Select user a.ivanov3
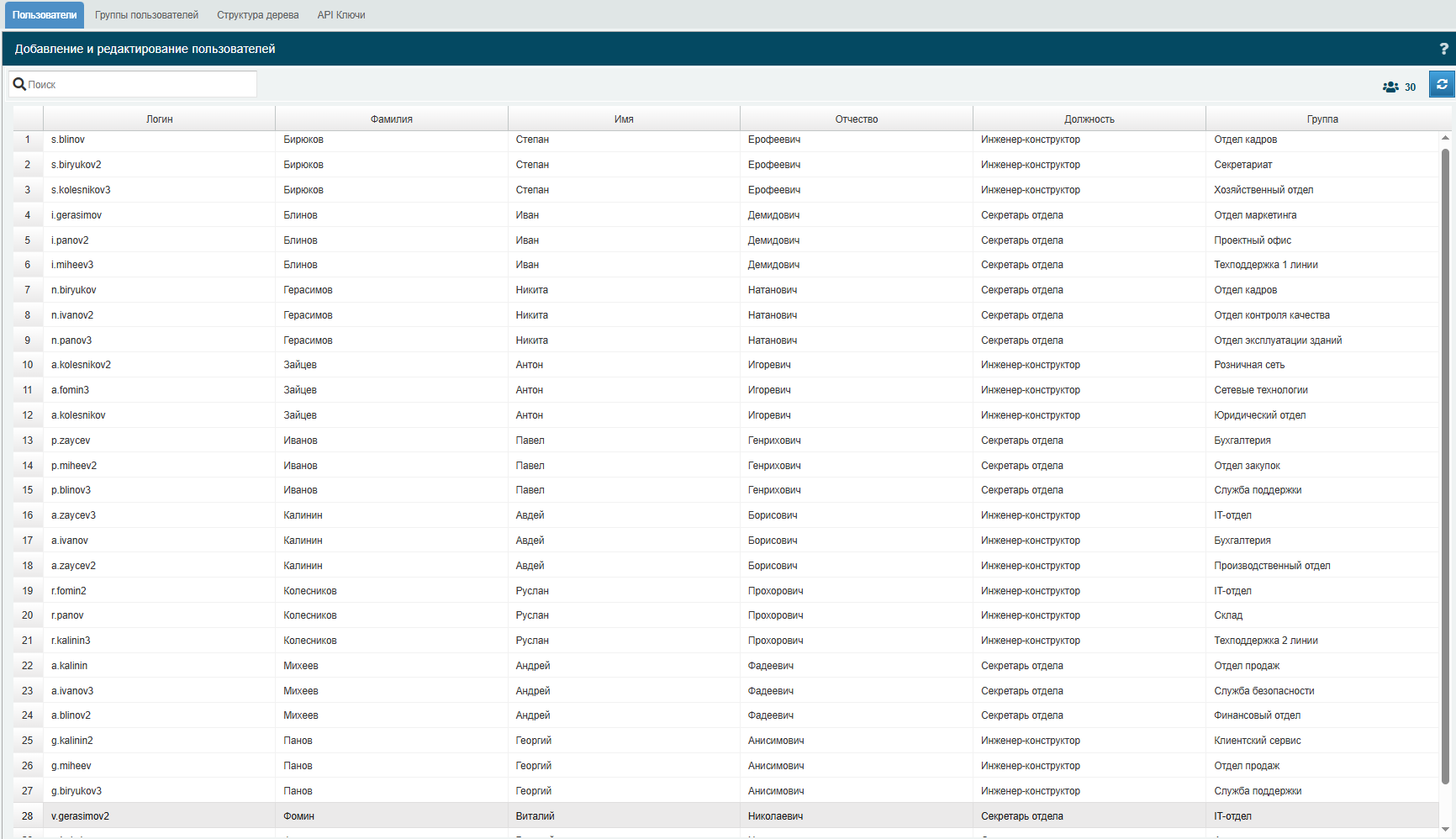1456x839 pixels. click(72, 691)
